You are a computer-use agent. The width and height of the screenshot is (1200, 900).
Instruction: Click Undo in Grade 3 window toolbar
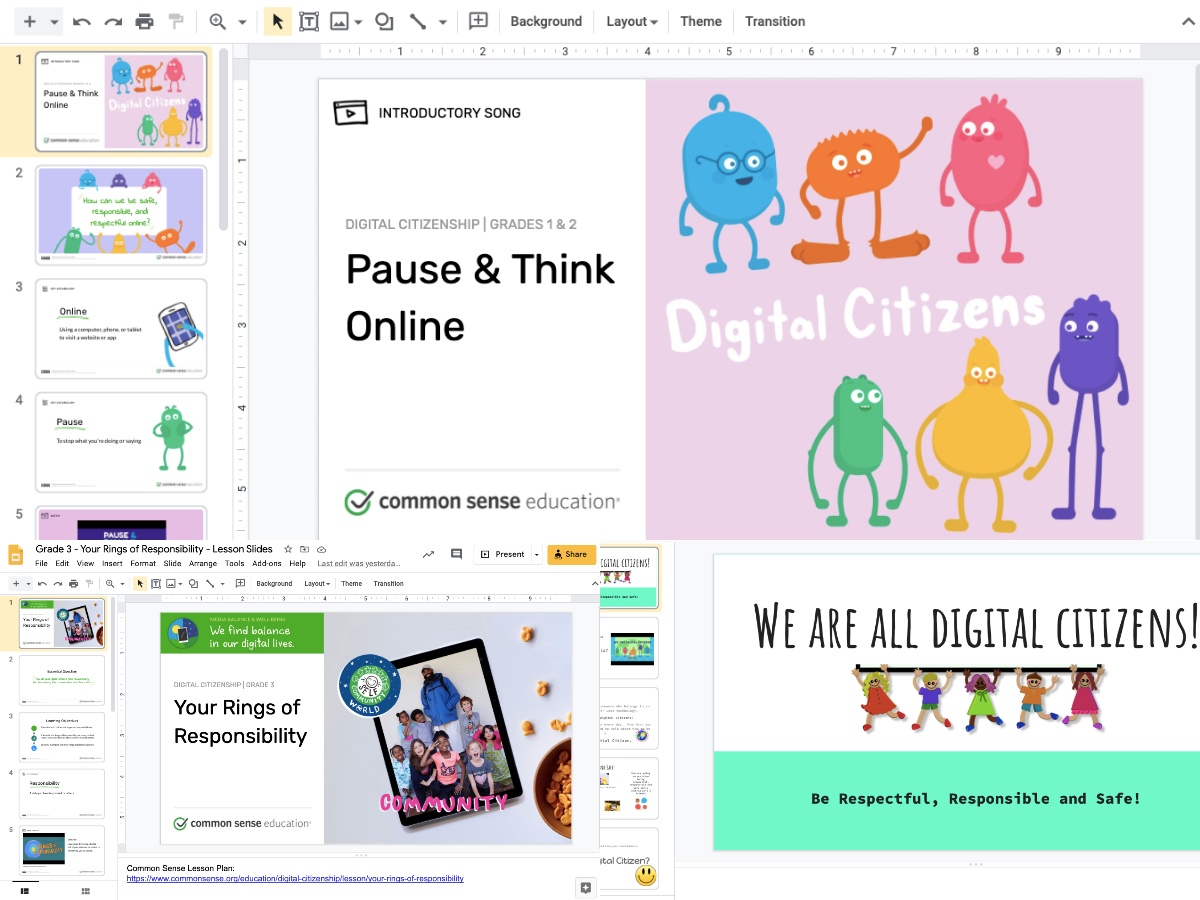(x=42, y=584)
